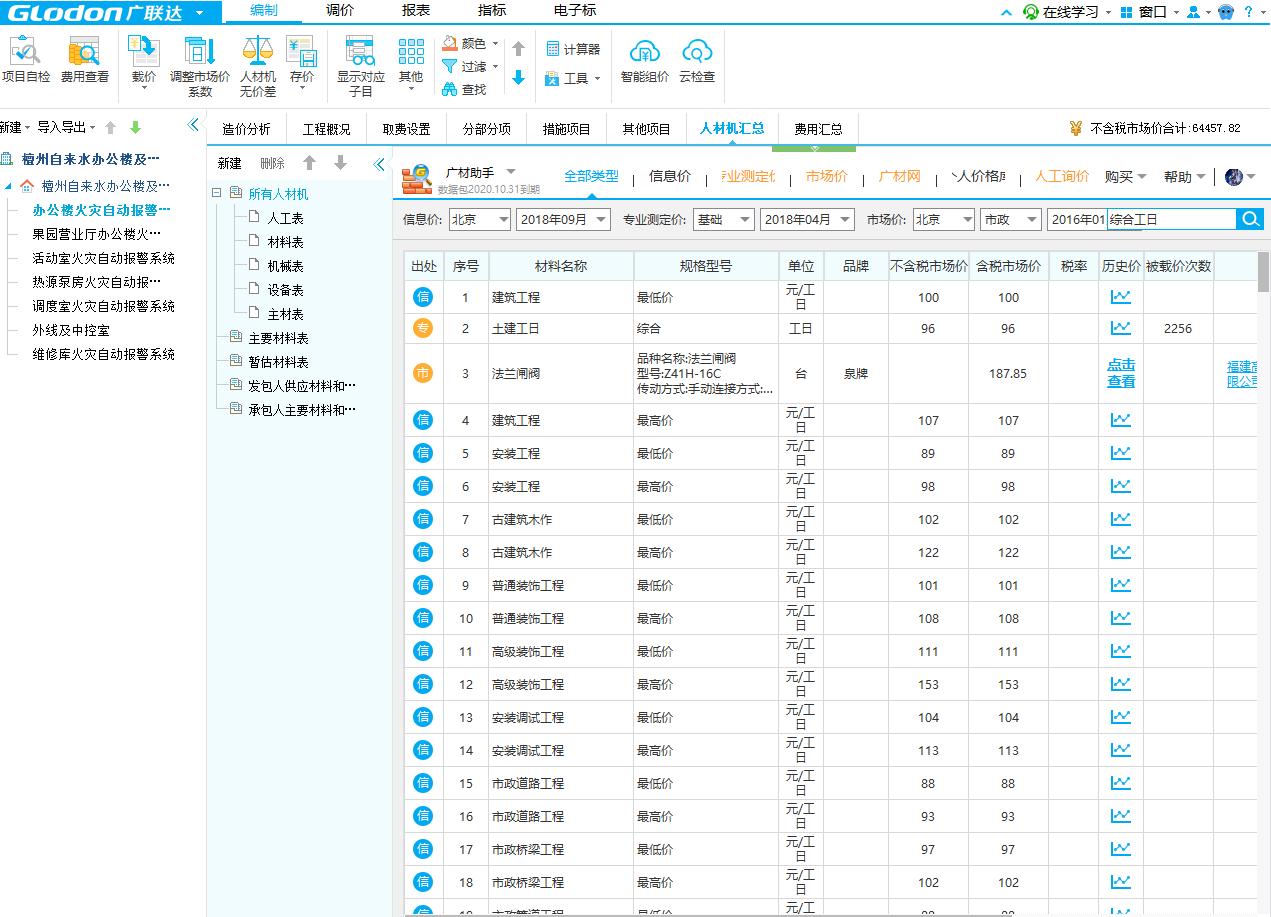Click history price chart icon in row 5

pyautogui.click(x=1120, y=453)
